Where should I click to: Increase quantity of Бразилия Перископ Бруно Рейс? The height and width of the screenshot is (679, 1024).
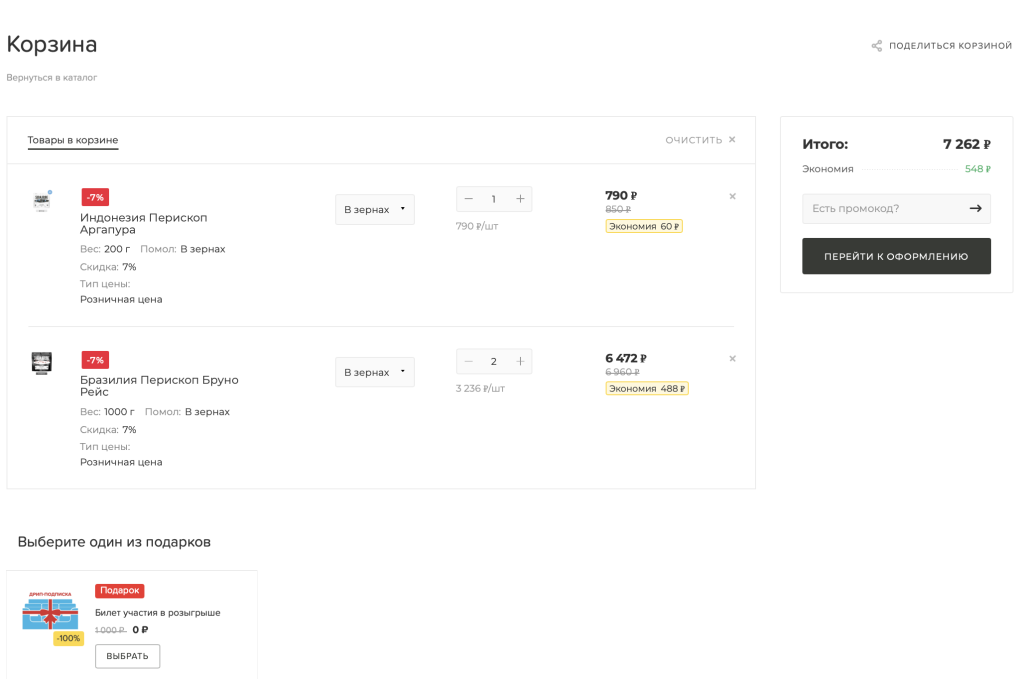(x=520, y=361)
